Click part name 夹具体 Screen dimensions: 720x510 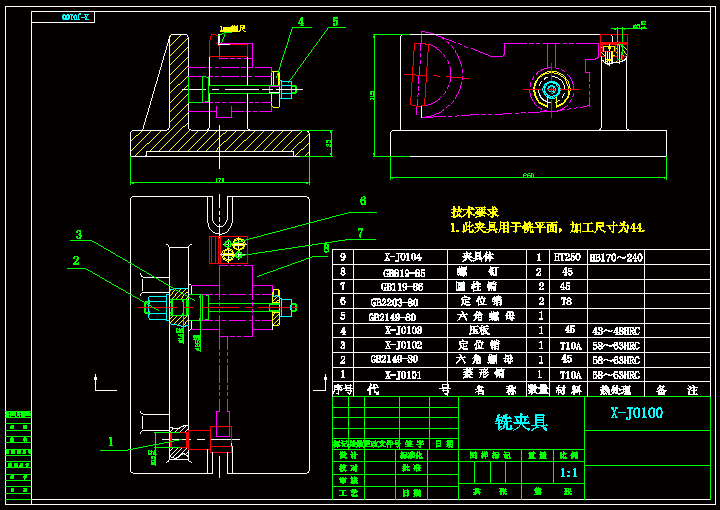[478, 257]
